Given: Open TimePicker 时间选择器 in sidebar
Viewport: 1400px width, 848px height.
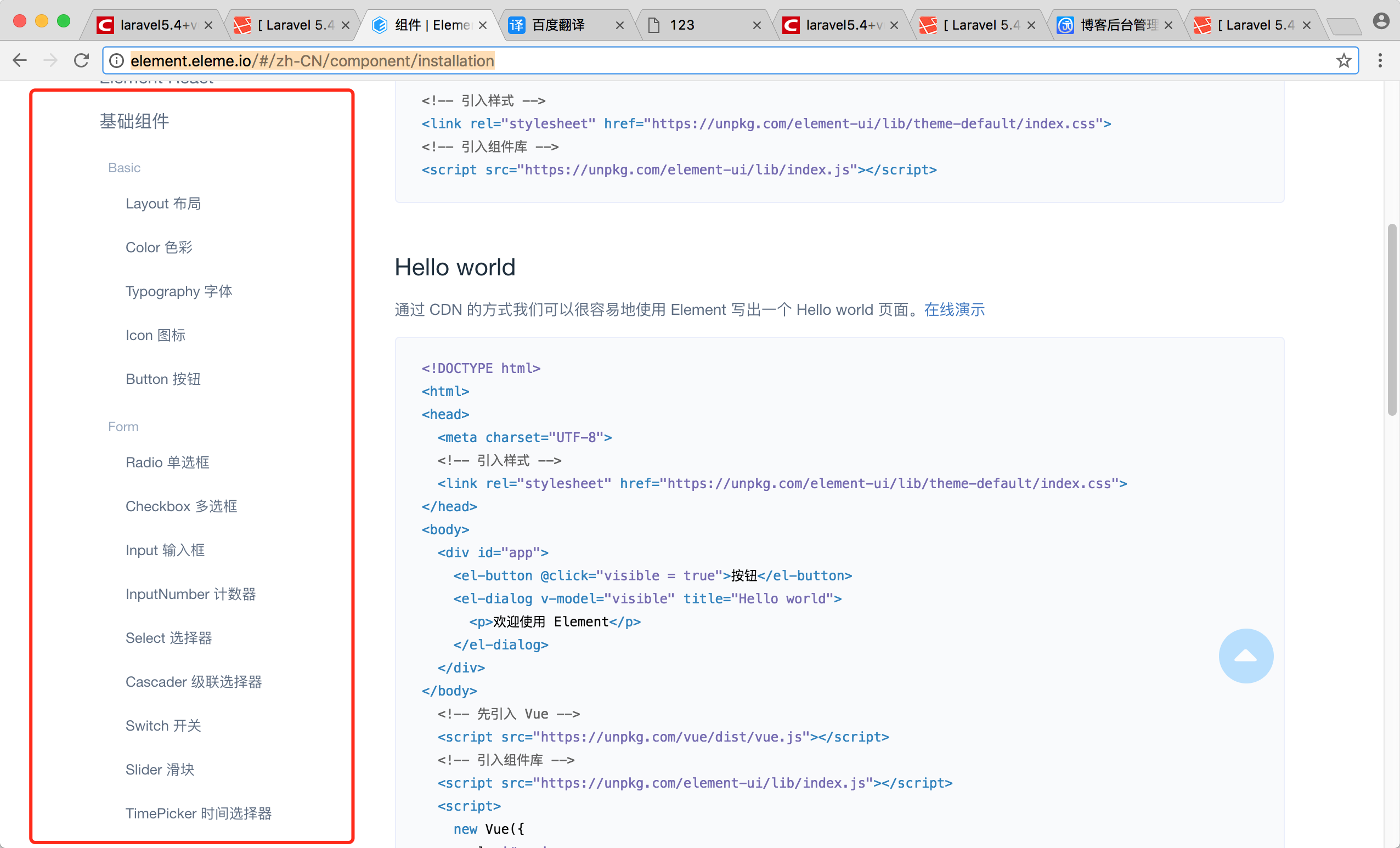Looking at the screenshot, I should 198,813.
